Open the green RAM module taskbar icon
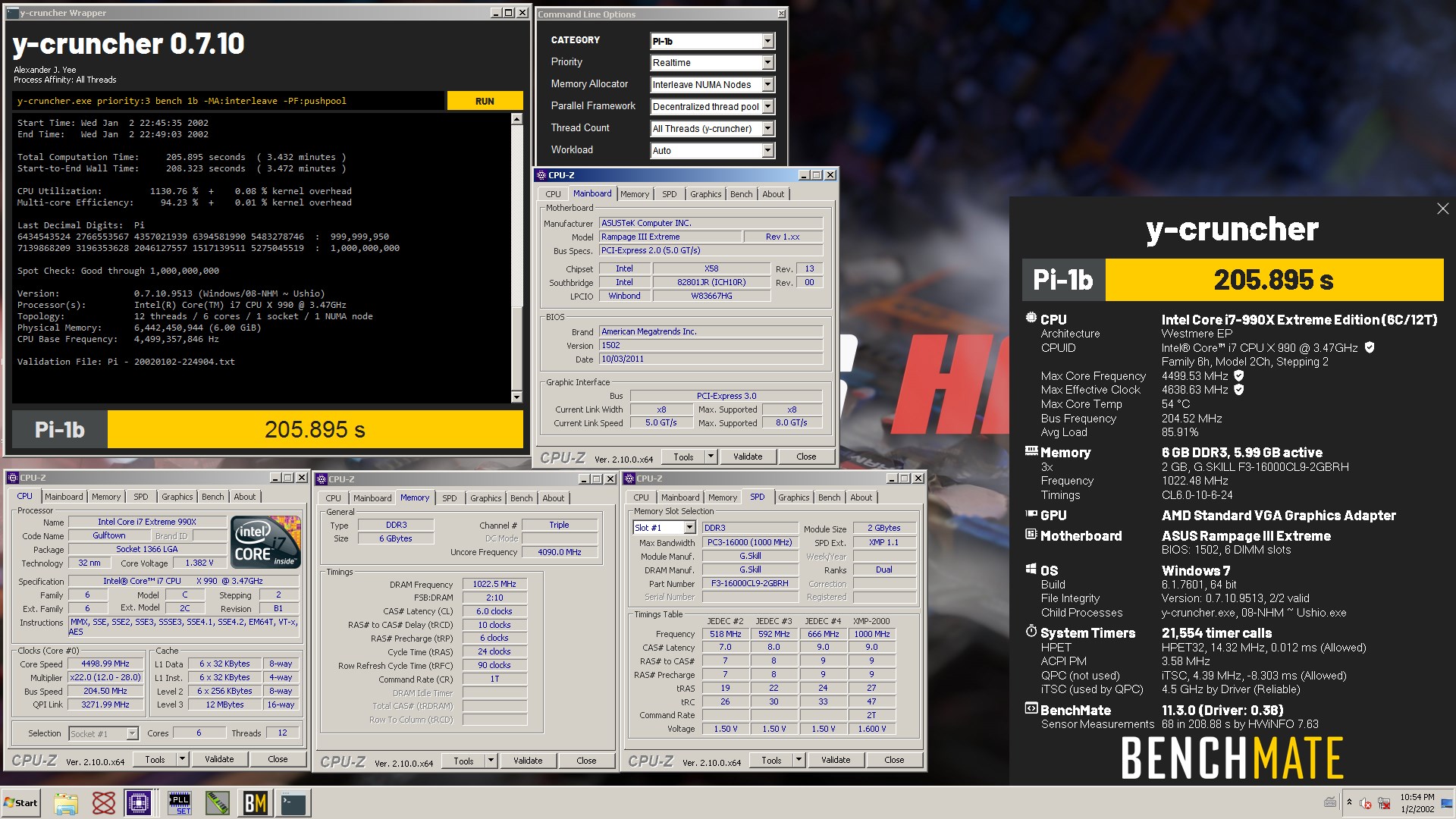1456x819 pixels. click(218, 803)
